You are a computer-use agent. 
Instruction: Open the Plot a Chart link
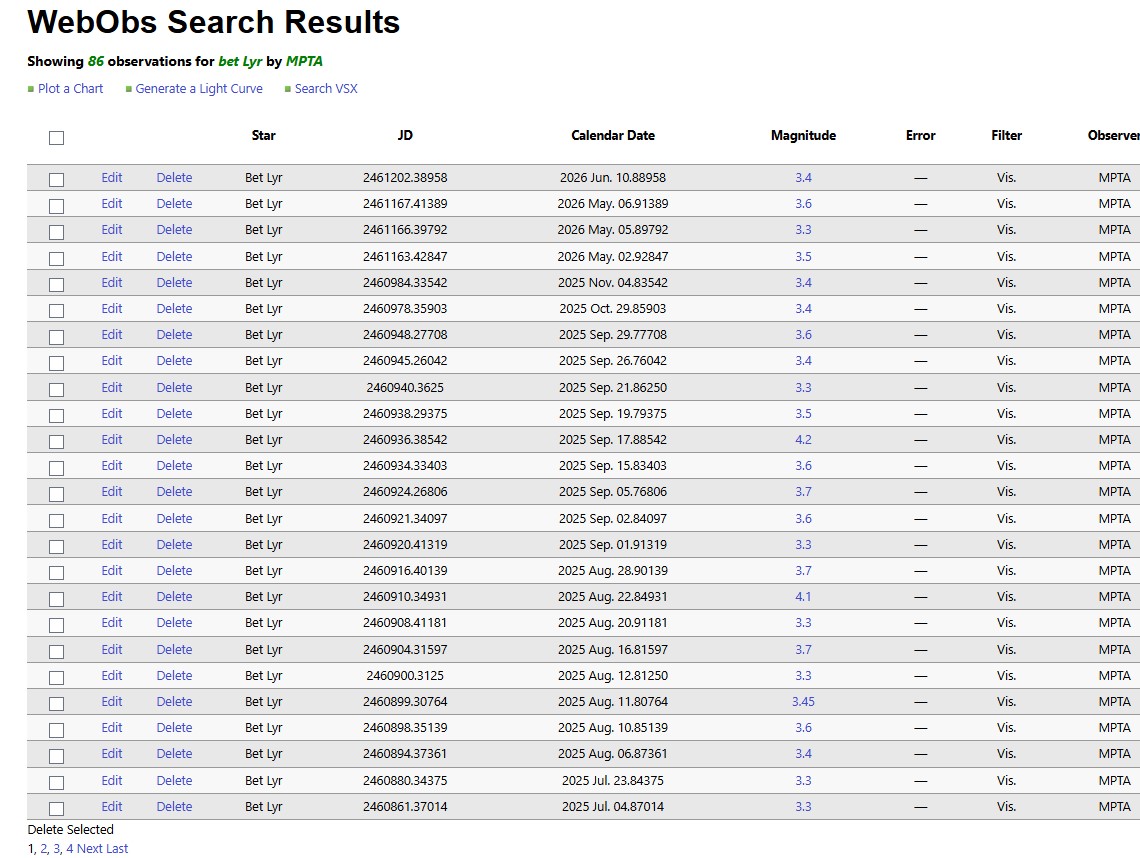click(71, 89)
